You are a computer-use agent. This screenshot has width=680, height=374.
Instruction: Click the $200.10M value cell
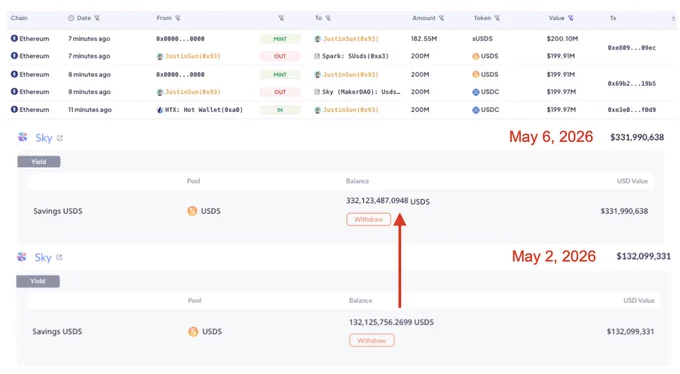(562, 39)
